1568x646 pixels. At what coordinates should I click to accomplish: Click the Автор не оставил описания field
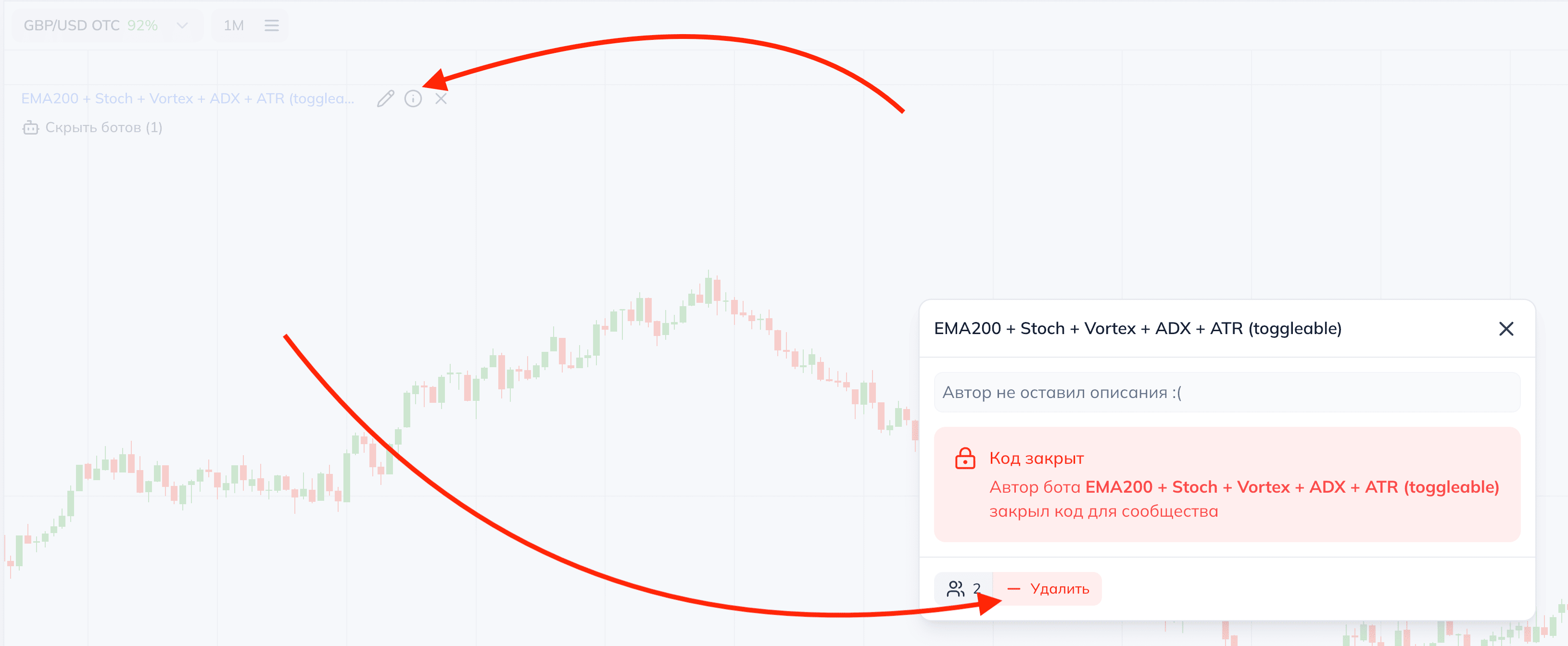[1227, 392]
